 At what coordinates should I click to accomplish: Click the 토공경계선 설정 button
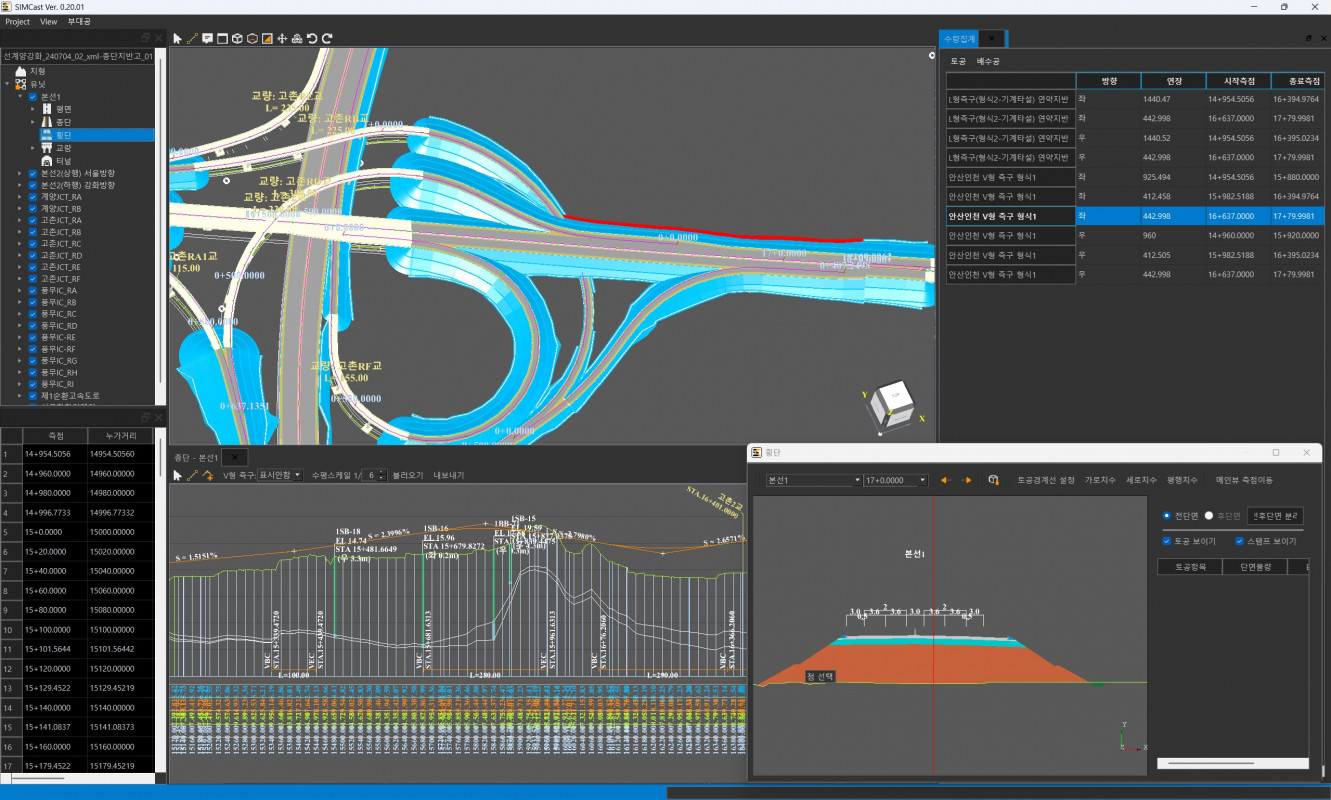[x=1046, y=481]
